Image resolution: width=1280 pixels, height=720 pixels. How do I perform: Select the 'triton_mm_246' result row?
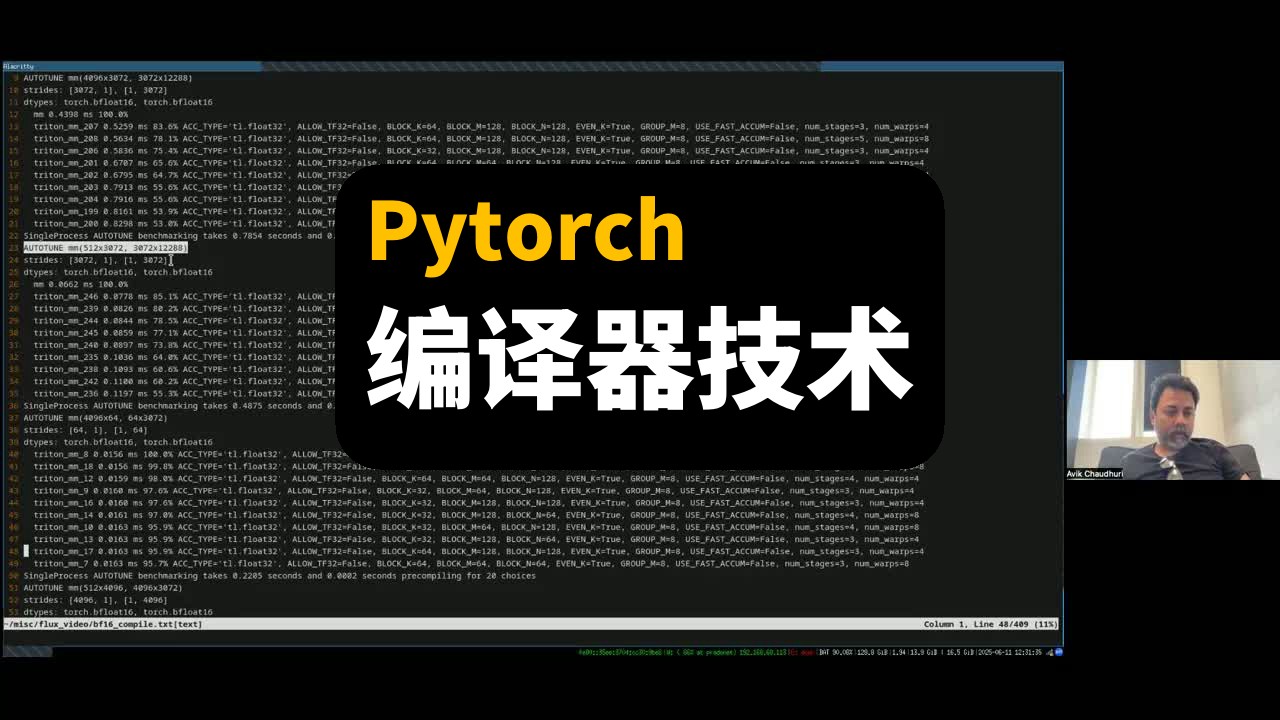tap(186, 296)
